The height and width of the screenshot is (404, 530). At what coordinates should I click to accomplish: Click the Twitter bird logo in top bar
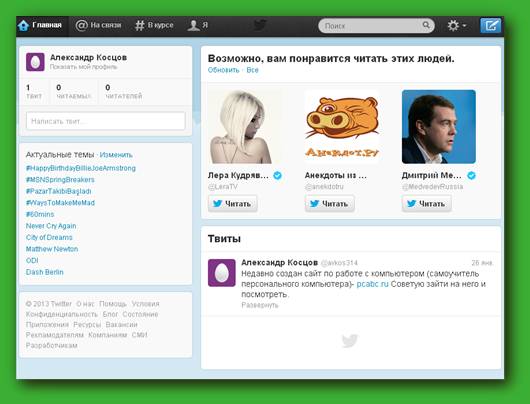pos(260,25)
